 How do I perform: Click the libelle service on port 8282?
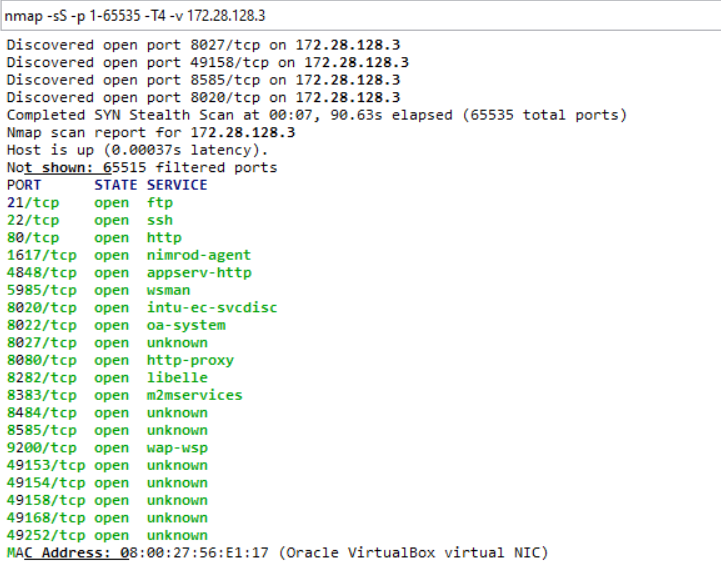[177, 377]
